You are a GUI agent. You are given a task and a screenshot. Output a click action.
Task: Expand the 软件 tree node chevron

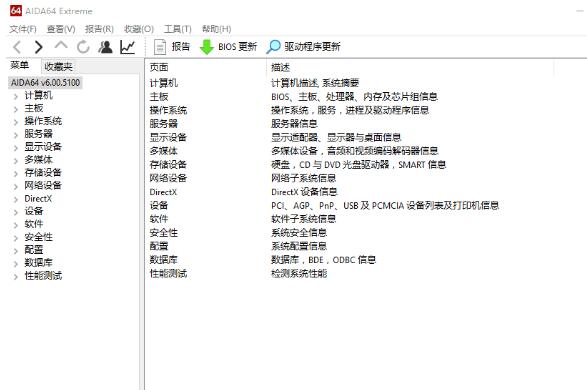pyautogui.click(x=16, y=225)
